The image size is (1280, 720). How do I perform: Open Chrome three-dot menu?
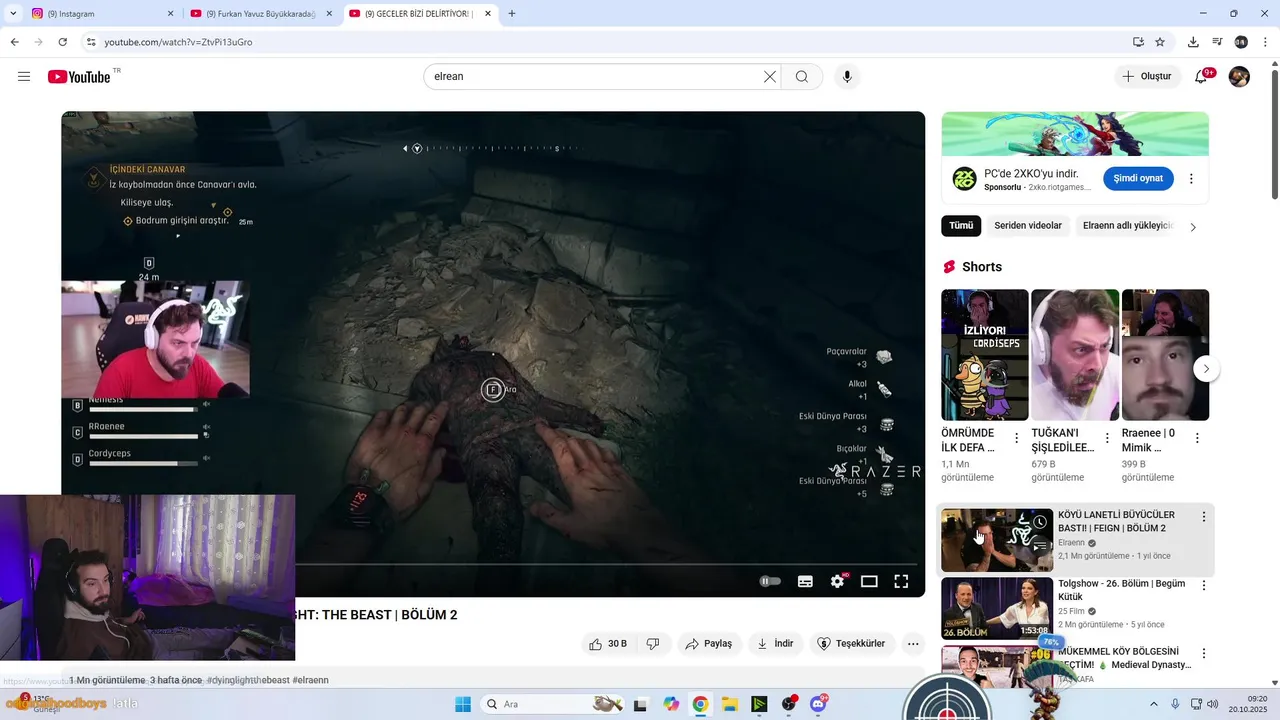[1265, 42]
